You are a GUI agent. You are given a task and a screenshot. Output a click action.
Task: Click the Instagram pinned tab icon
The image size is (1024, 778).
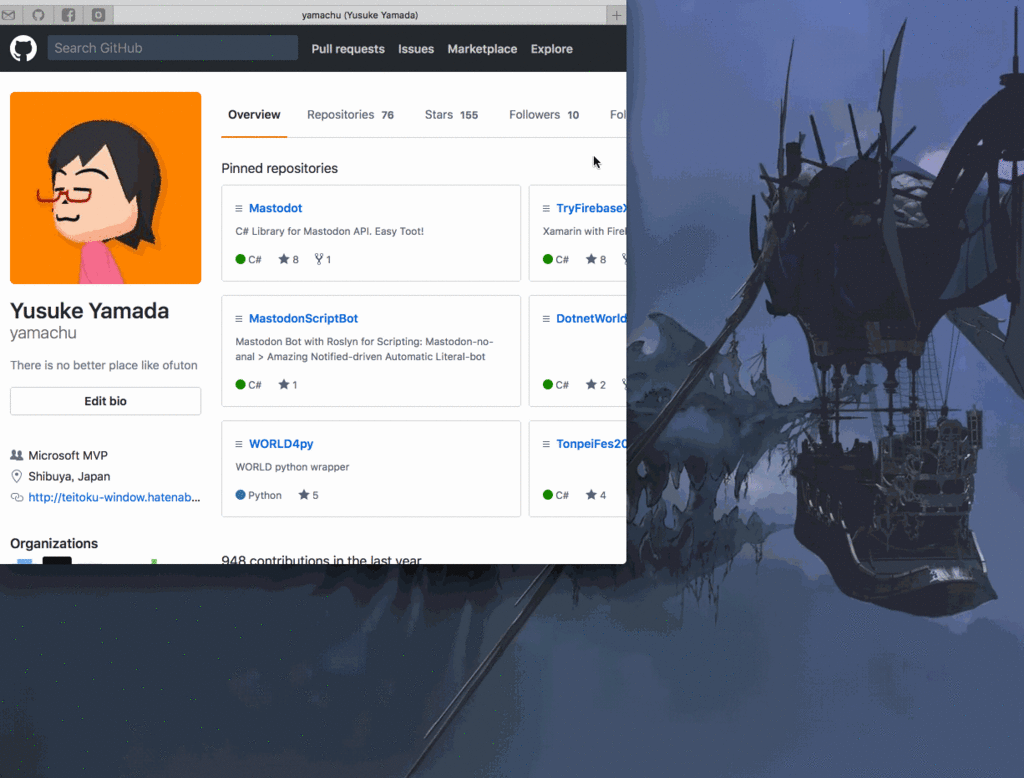click(98, 14)
